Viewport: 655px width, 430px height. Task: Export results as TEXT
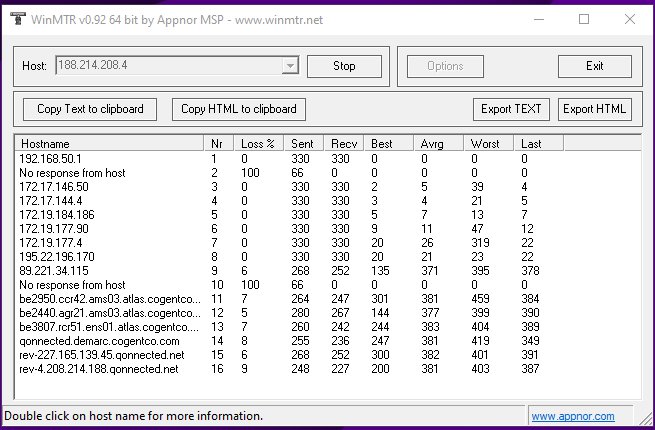[511, 109]
